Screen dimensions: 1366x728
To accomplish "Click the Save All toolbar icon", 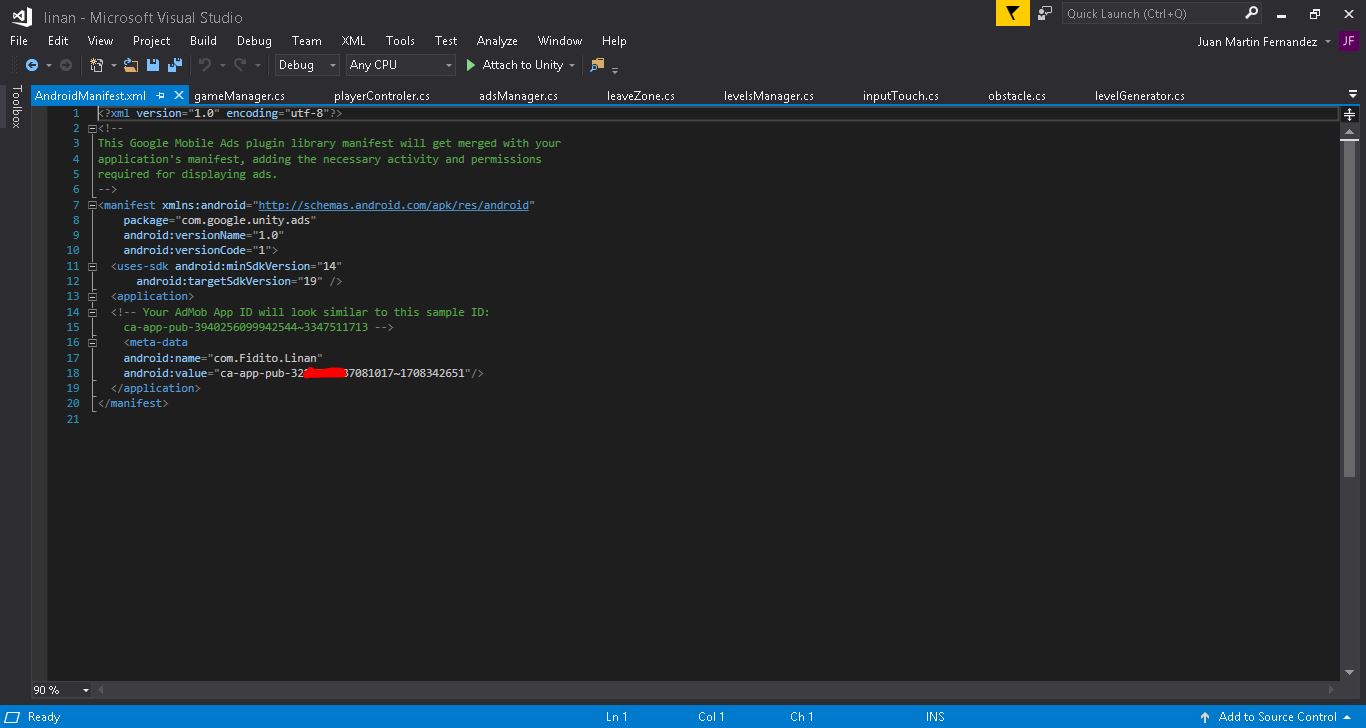I will pos(175,65).
